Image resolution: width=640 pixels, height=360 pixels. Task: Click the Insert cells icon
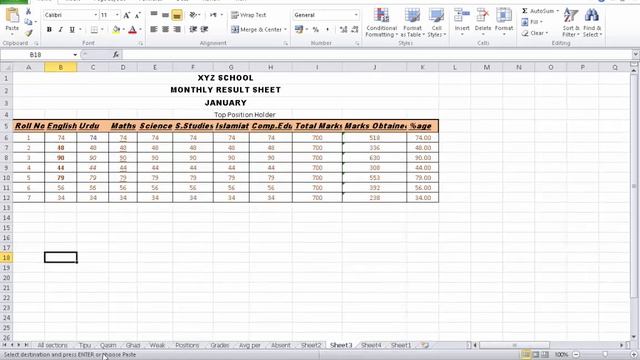click(x=462, y=16)
